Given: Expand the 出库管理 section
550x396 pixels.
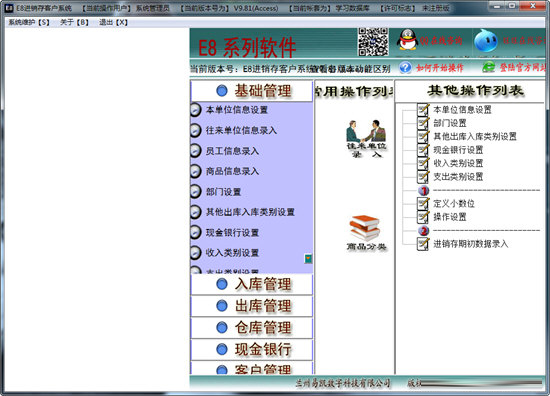Looking at the screenshot, I should [251, 306].
